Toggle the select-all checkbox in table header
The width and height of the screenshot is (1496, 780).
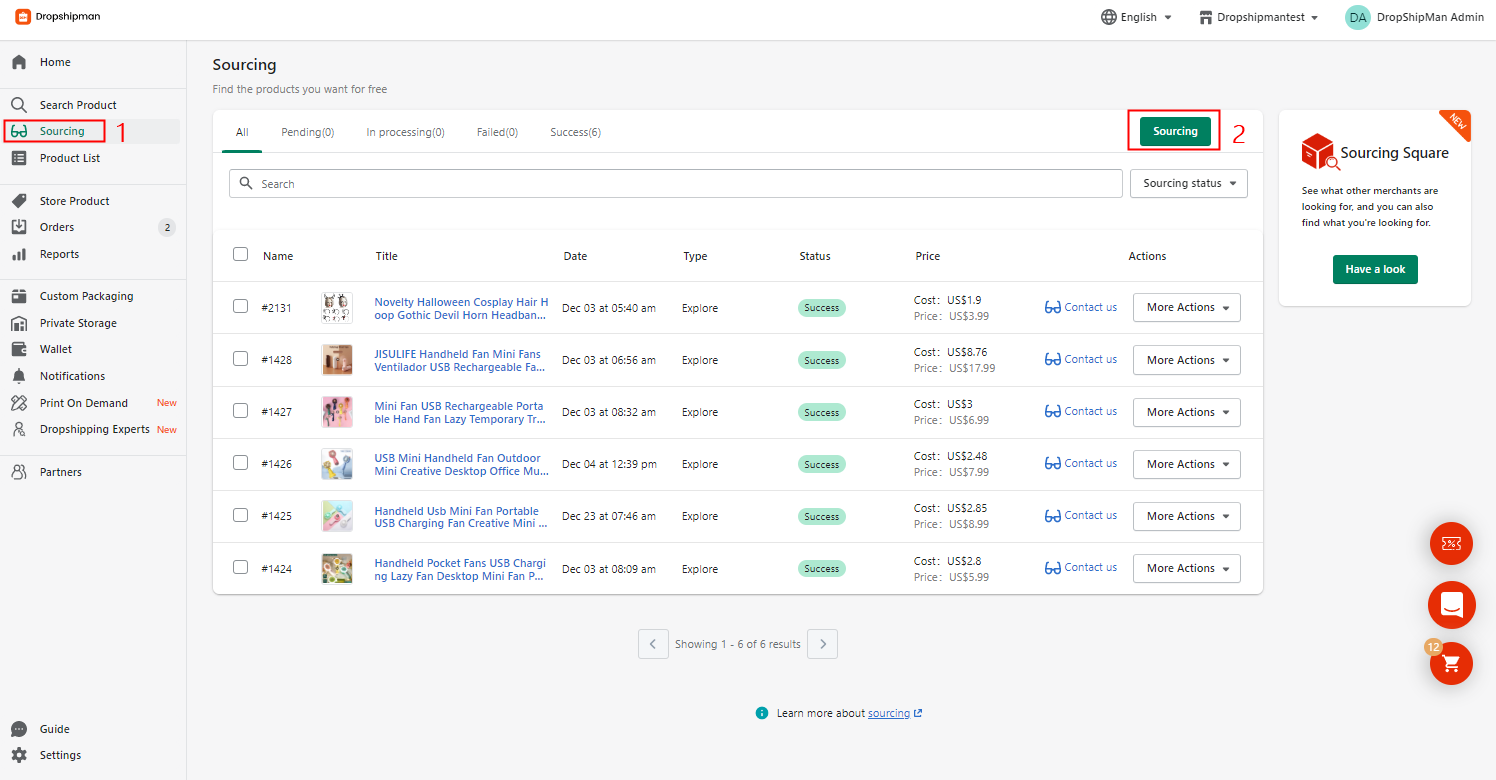point(240,254)
